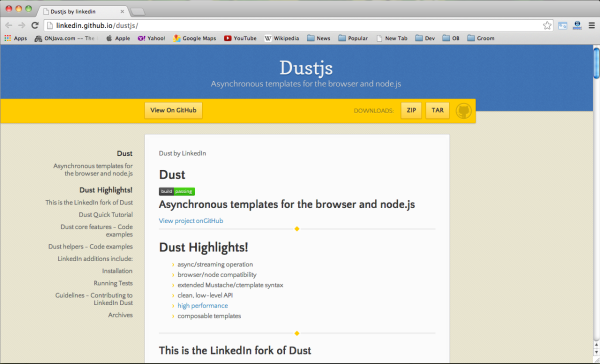Click the scrollbar down arrow
The image size is (600, 364).
[x=596, y=353]
